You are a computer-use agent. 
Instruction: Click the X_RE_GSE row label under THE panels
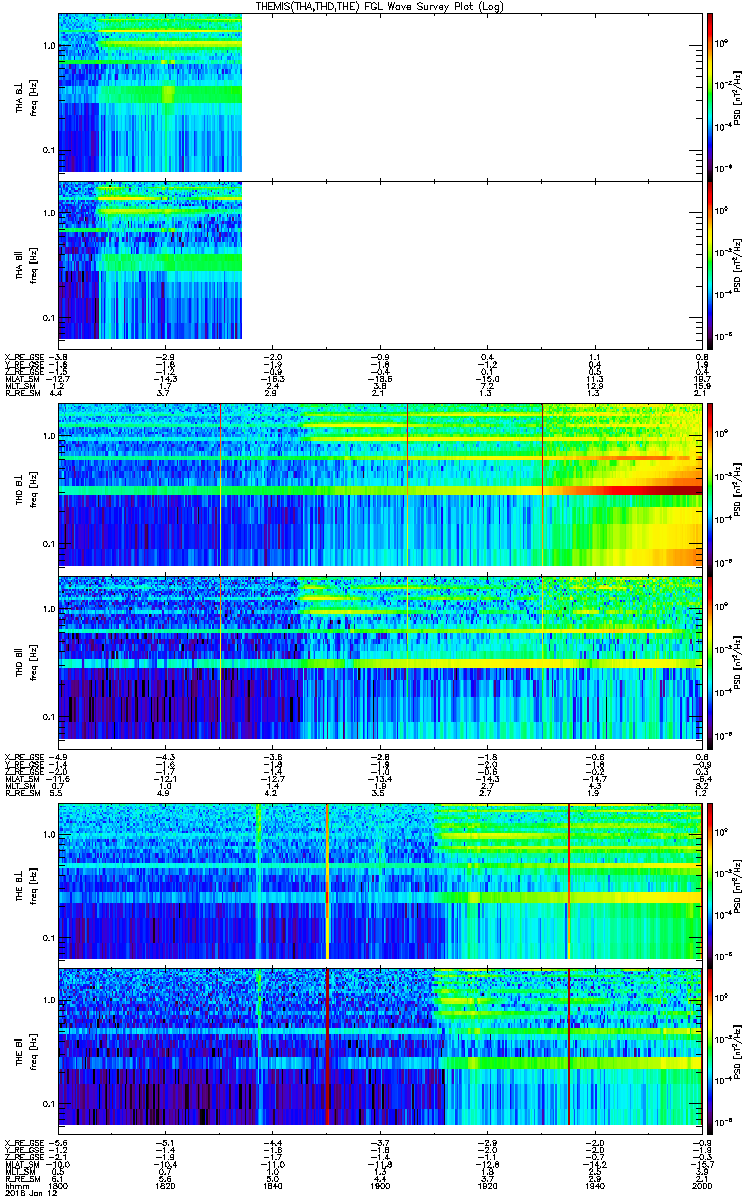(22, 1143)
